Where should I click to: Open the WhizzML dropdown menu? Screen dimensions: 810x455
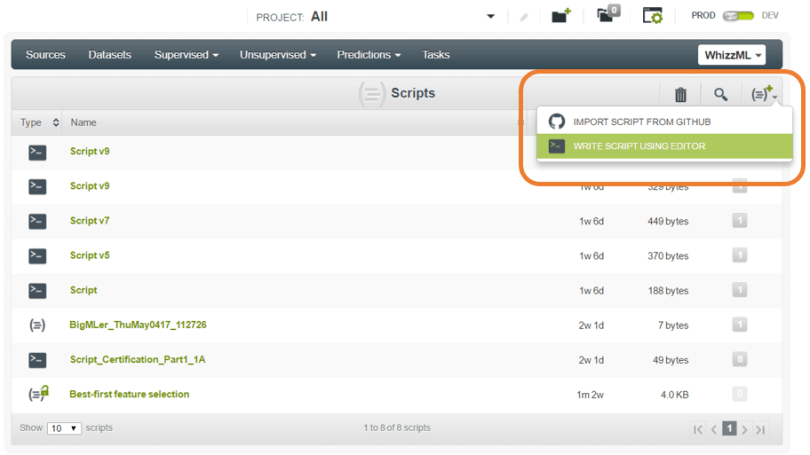[x=731, y=55]
